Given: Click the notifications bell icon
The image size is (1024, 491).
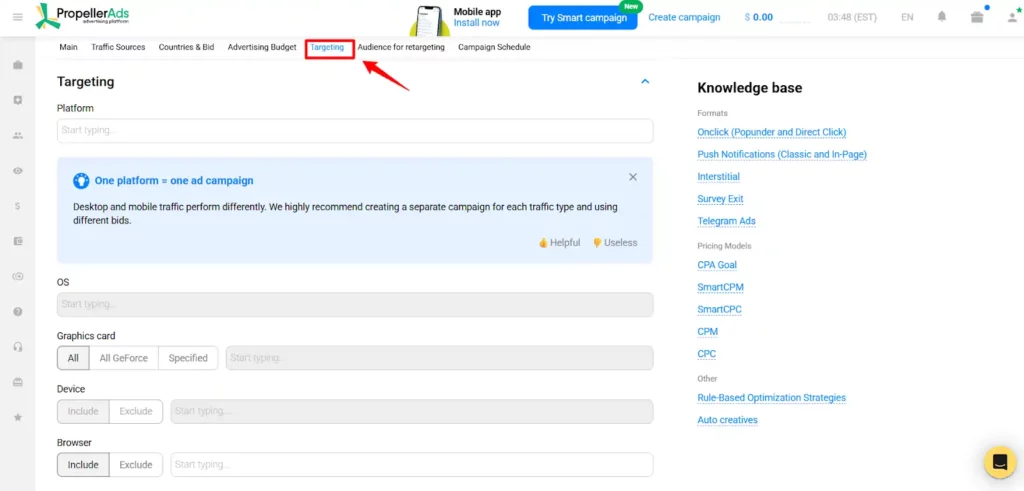Looking at the screenshot, I should coord(942,17).
